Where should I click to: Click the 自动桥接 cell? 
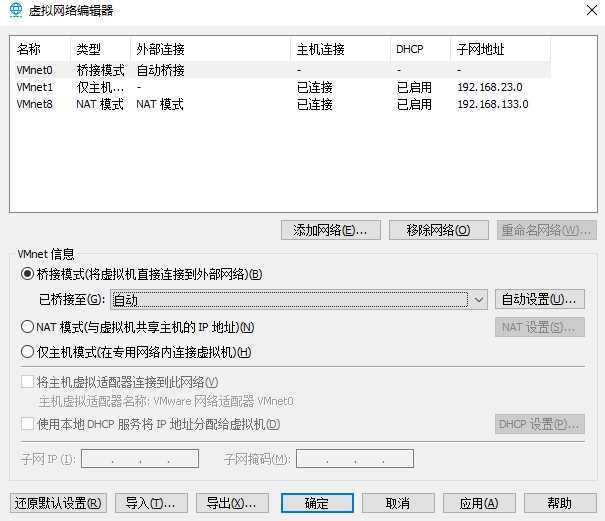click(161, 70)
